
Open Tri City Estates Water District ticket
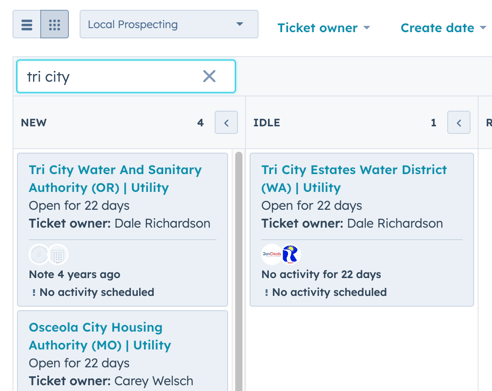[x=354, y=179]
